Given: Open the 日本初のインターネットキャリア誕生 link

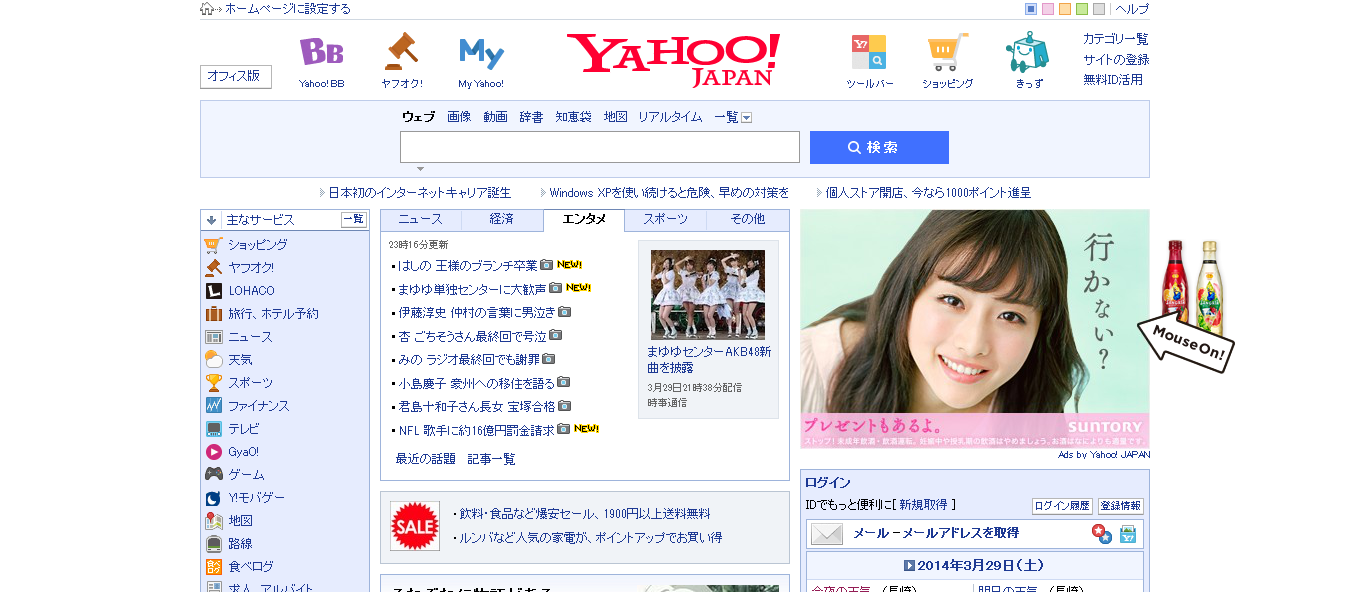Looking at the screenshot, I should click(420, 192).
